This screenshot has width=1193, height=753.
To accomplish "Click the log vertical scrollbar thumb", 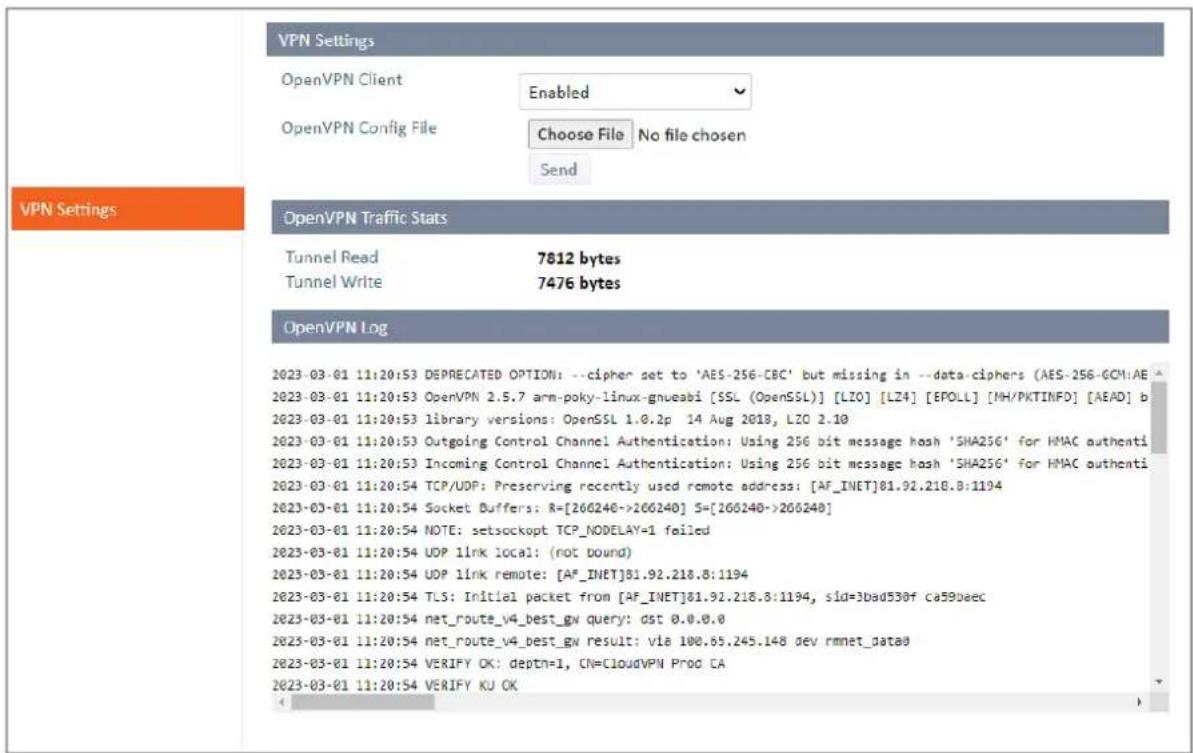I will (1159, 417).
